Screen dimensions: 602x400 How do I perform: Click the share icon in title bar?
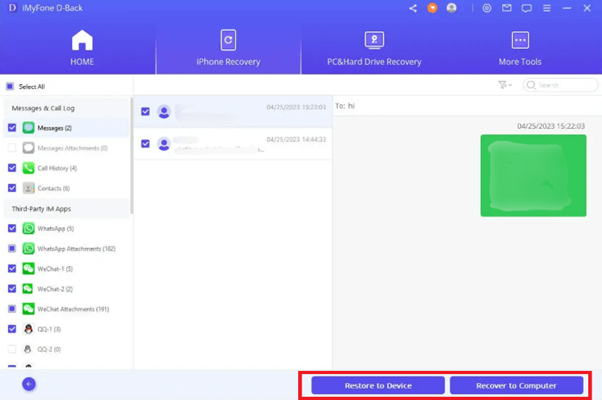click(x=413, y=8)
